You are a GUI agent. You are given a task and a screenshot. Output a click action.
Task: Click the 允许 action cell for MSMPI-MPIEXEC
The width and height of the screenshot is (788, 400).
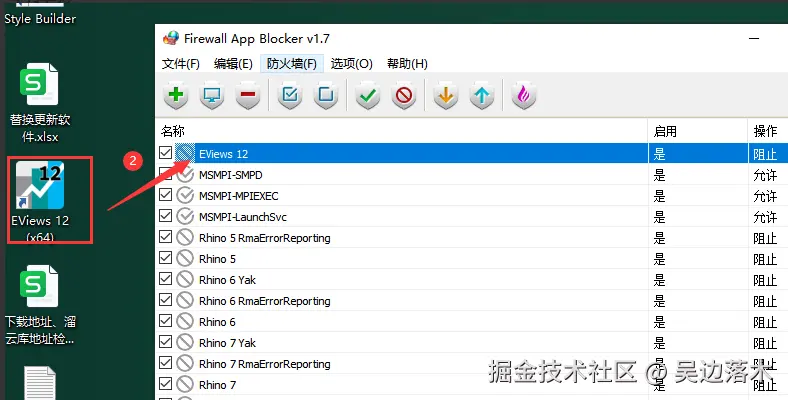click(x=765, y=196)
